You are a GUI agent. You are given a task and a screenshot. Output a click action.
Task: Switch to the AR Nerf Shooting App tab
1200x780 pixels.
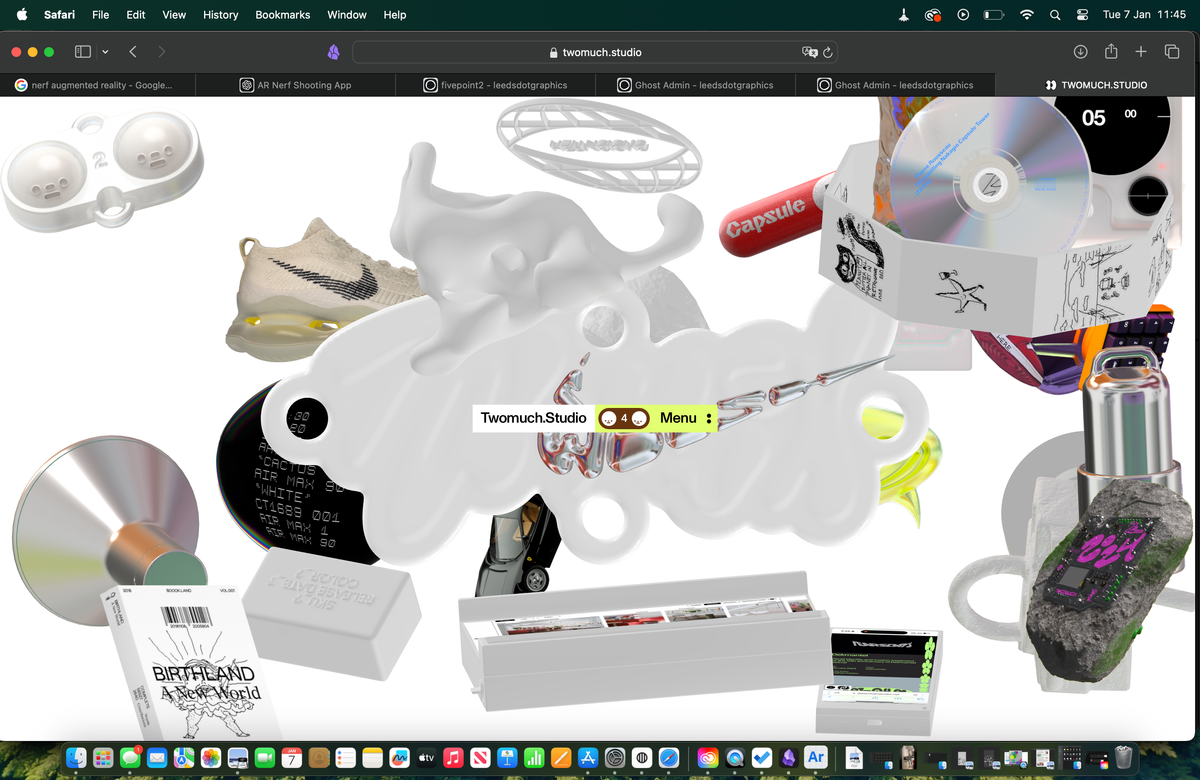click(296, 85)
